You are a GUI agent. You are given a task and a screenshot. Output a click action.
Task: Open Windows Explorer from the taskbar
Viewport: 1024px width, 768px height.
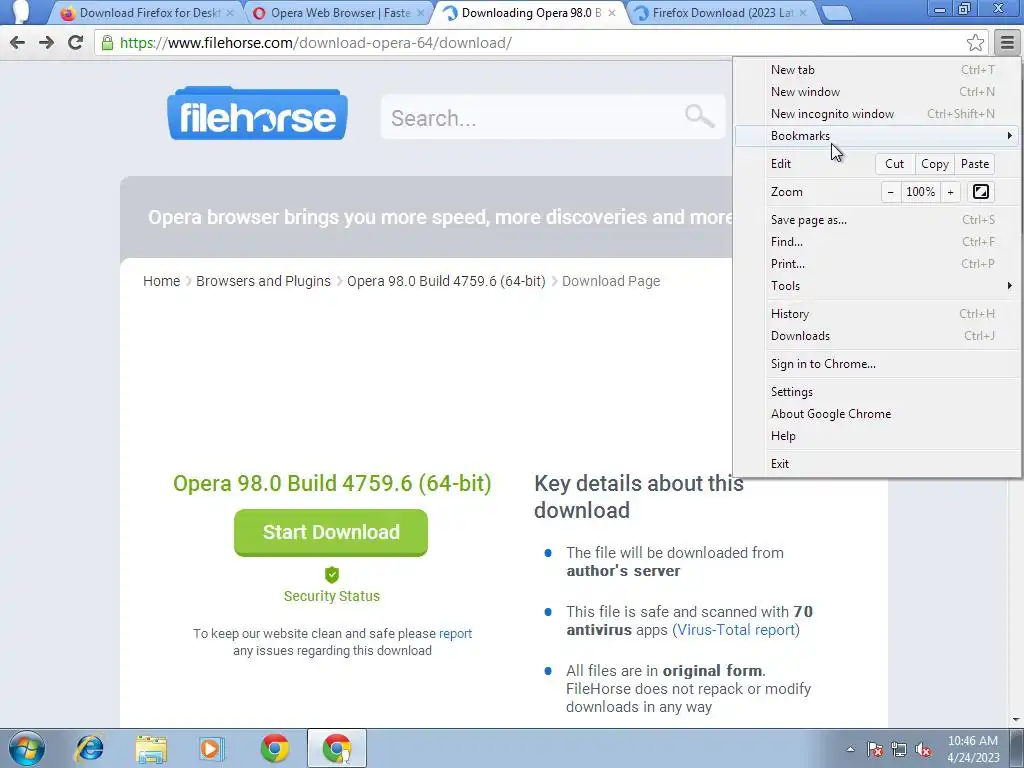(151, 748)
